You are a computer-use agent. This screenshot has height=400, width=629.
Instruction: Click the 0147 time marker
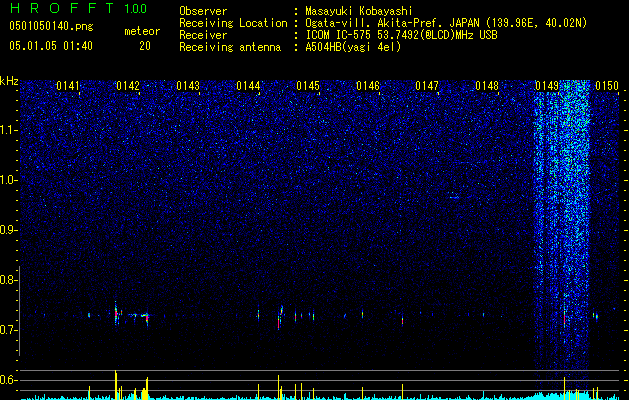click(x=427, y=85)
